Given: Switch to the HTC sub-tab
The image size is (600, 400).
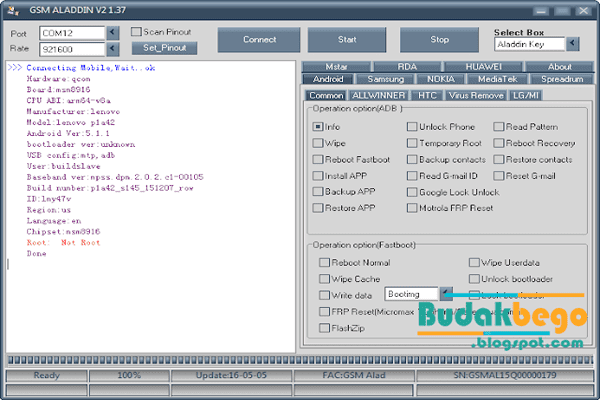Looking at the screenshot, I should (x=427, y=95).
